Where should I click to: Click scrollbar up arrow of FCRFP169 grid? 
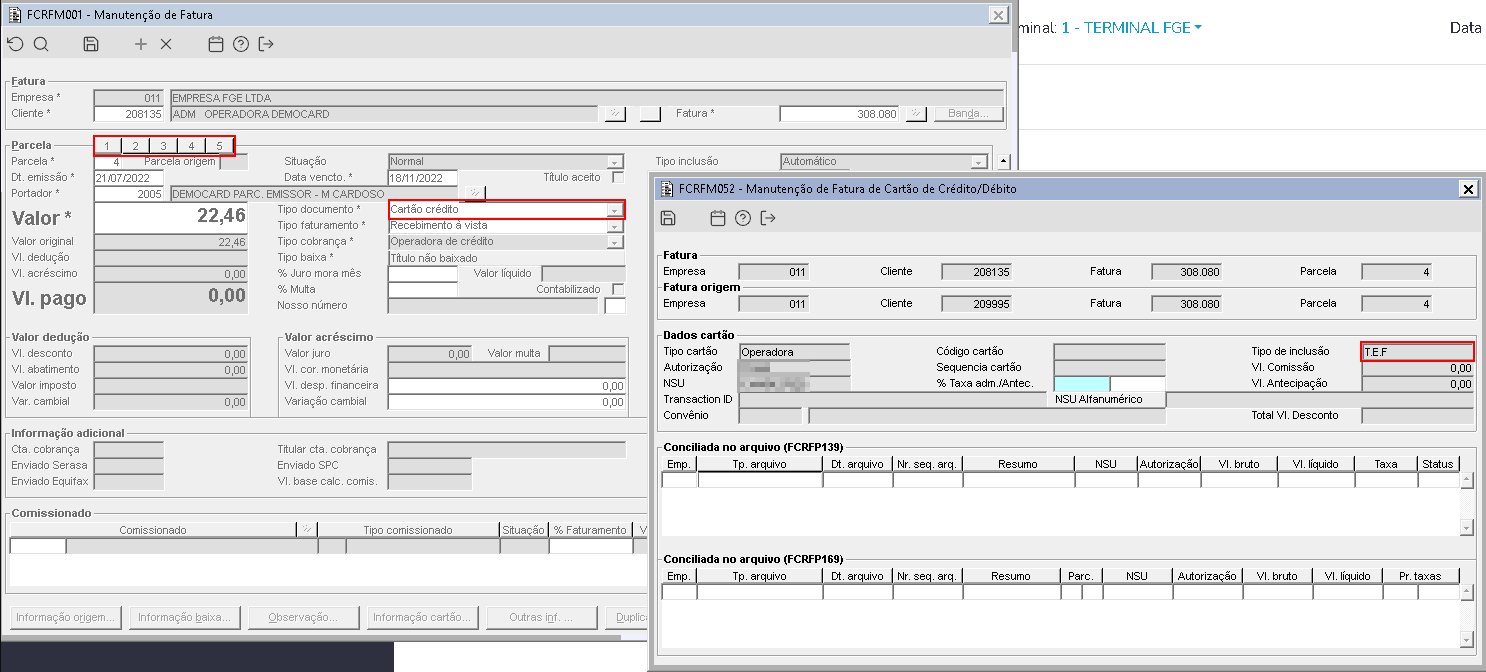(x=1467, y=593)
